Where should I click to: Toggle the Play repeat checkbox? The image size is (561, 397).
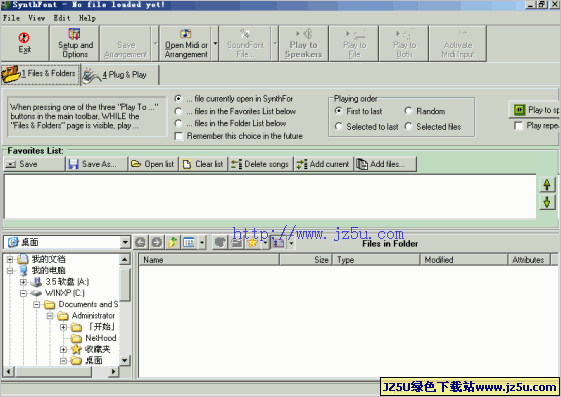tap(518, 126)
